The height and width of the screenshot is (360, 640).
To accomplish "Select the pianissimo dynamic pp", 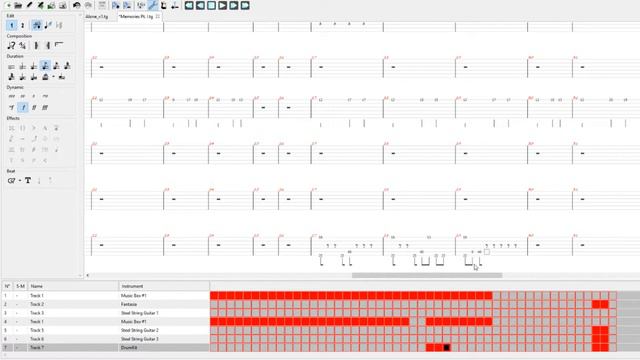I will [22, 96].
